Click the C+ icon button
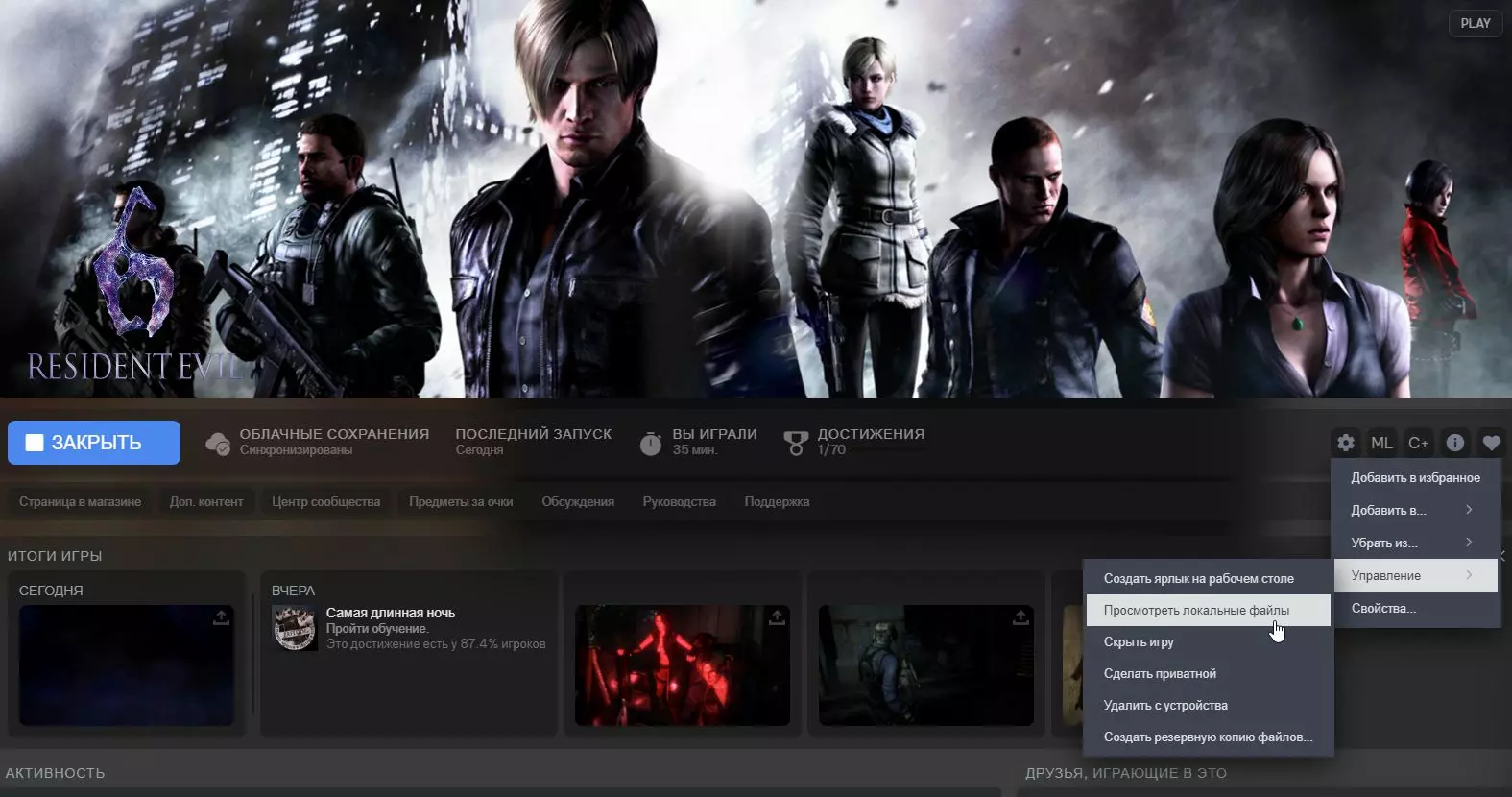Screen dimensions: 1512x797 [1418, 443]
